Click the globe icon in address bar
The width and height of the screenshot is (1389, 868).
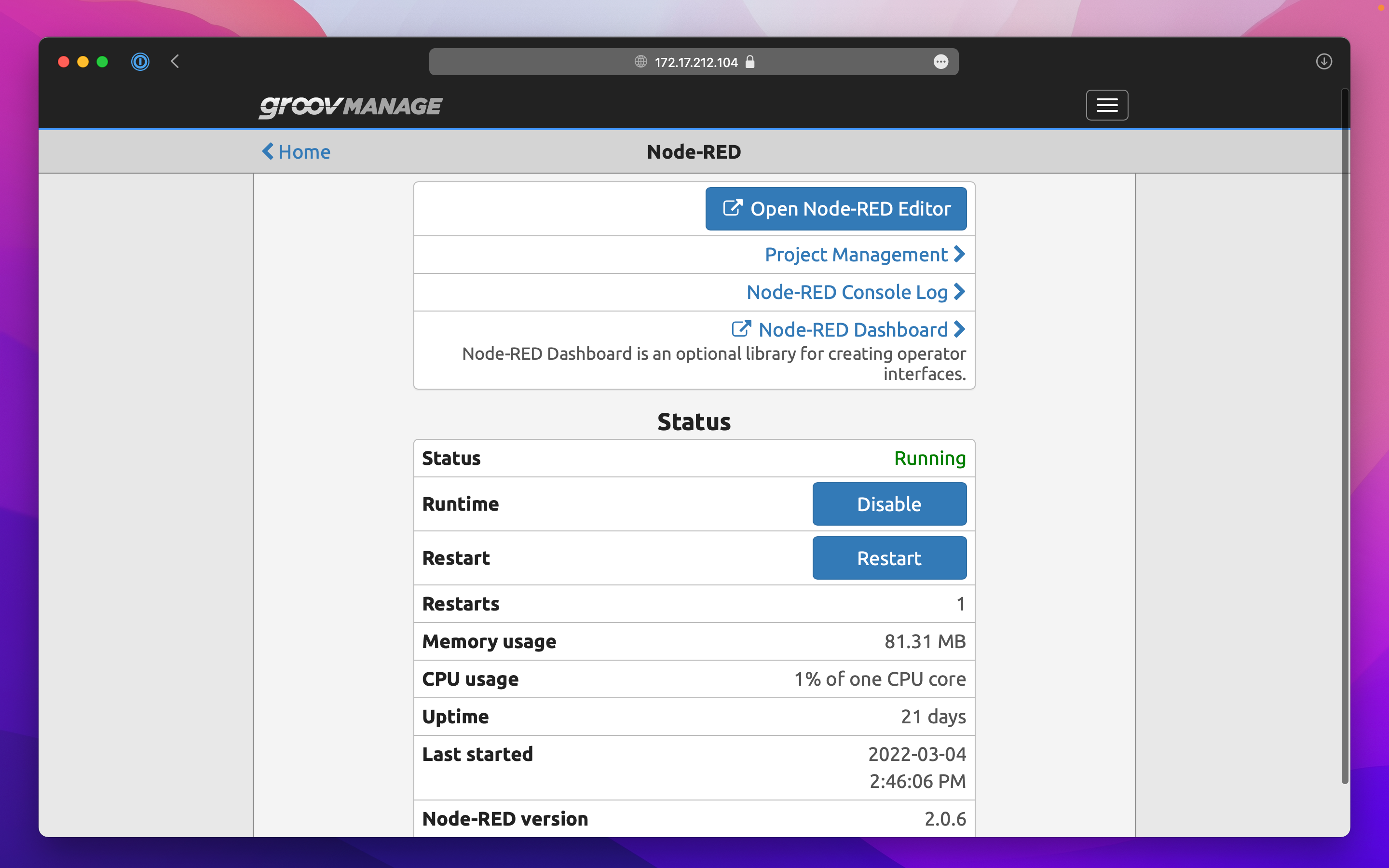pos(640,61)
